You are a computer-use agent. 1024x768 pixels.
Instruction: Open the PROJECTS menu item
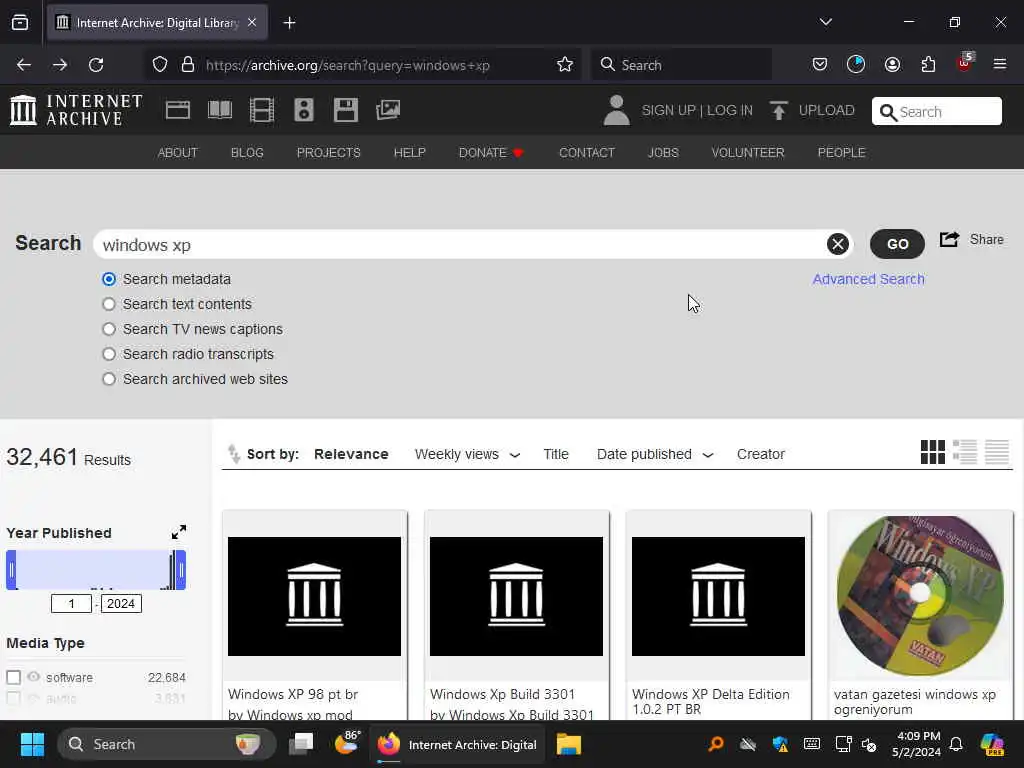tap(328, 153)
